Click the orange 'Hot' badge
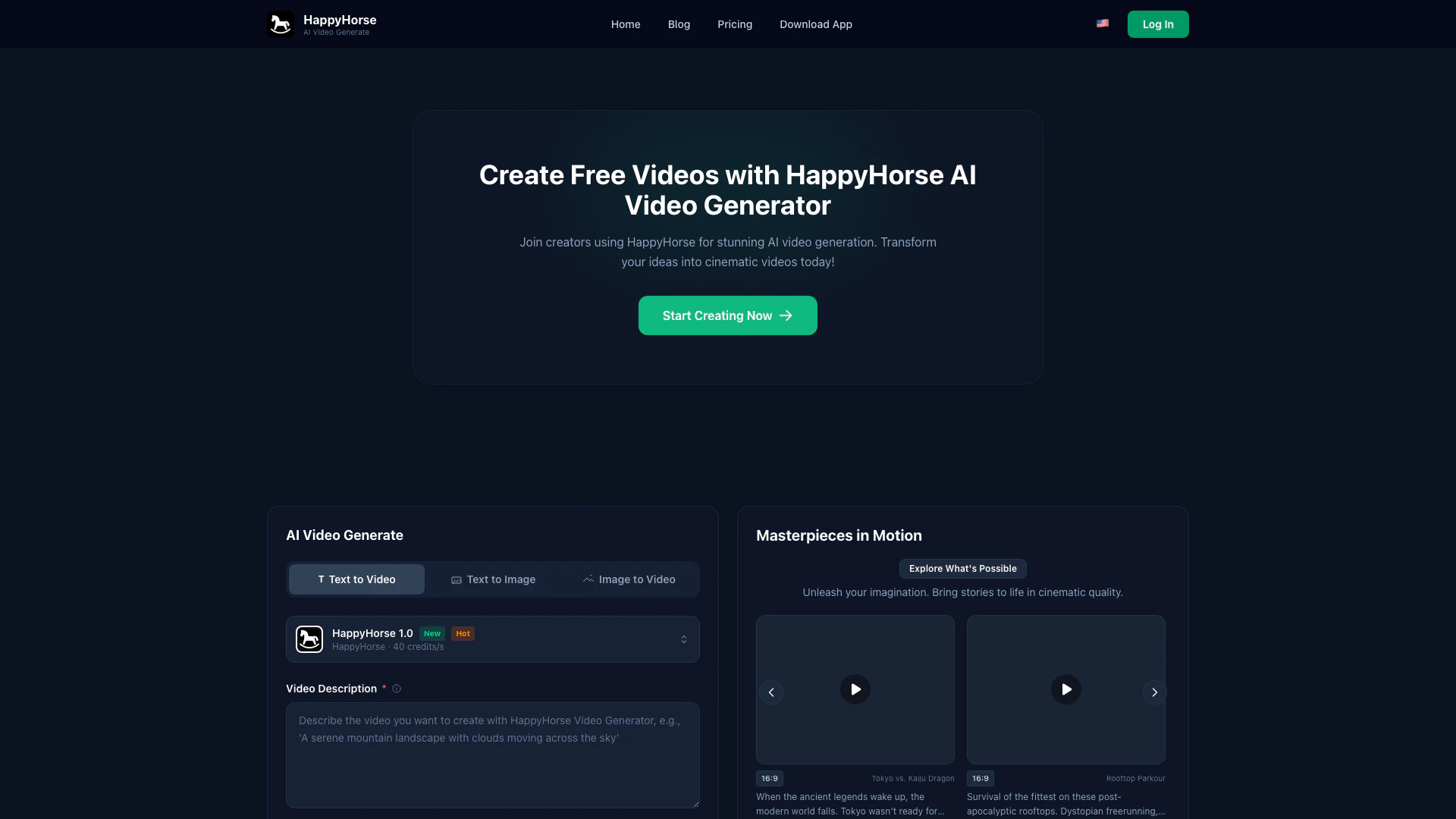Viewport: 1456px width, 819px height. [463, 634]
